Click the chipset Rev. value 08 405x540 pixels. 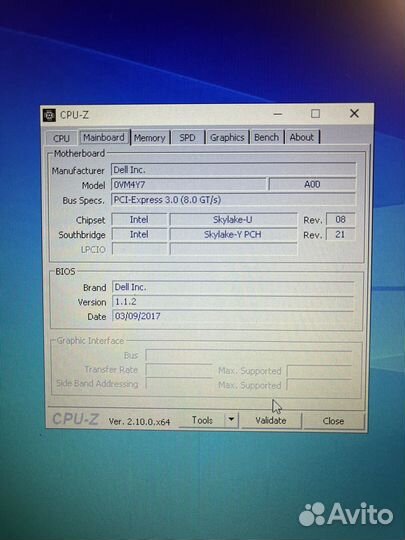[340, 219]
